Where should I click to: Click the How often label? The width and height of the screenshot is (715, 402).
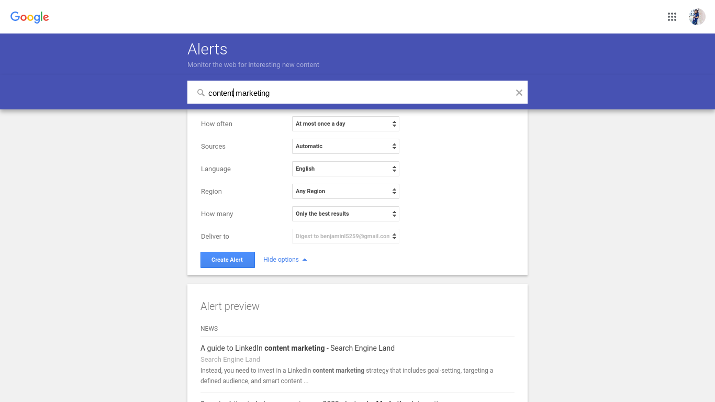217,124
